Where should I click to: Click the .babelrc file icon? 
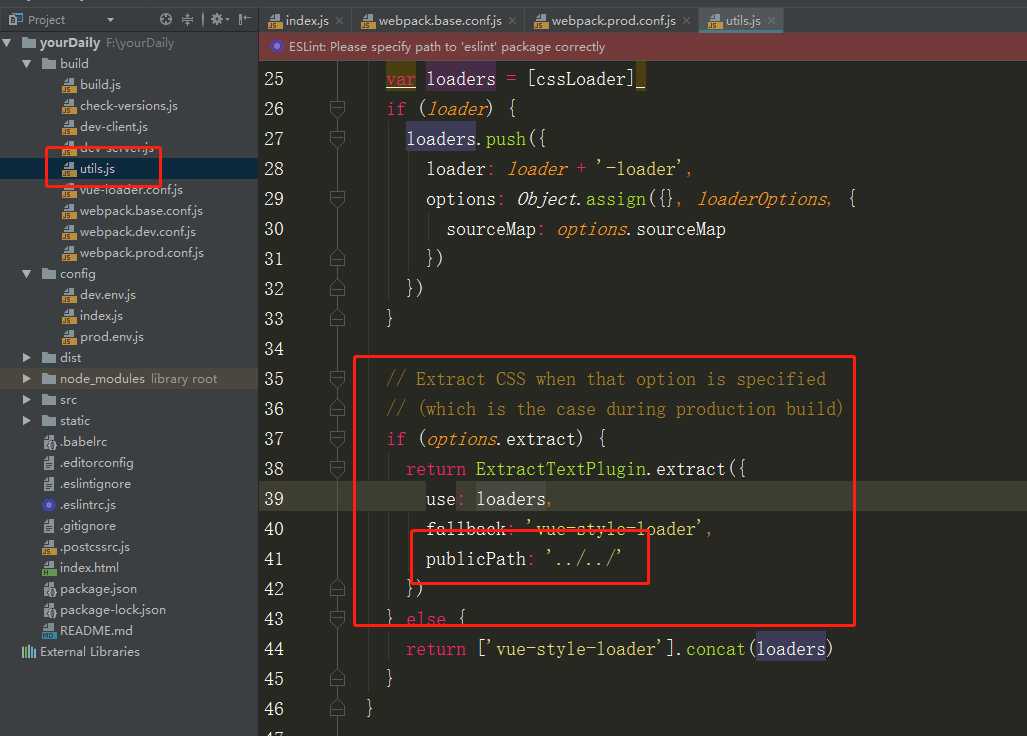point(49,443)
